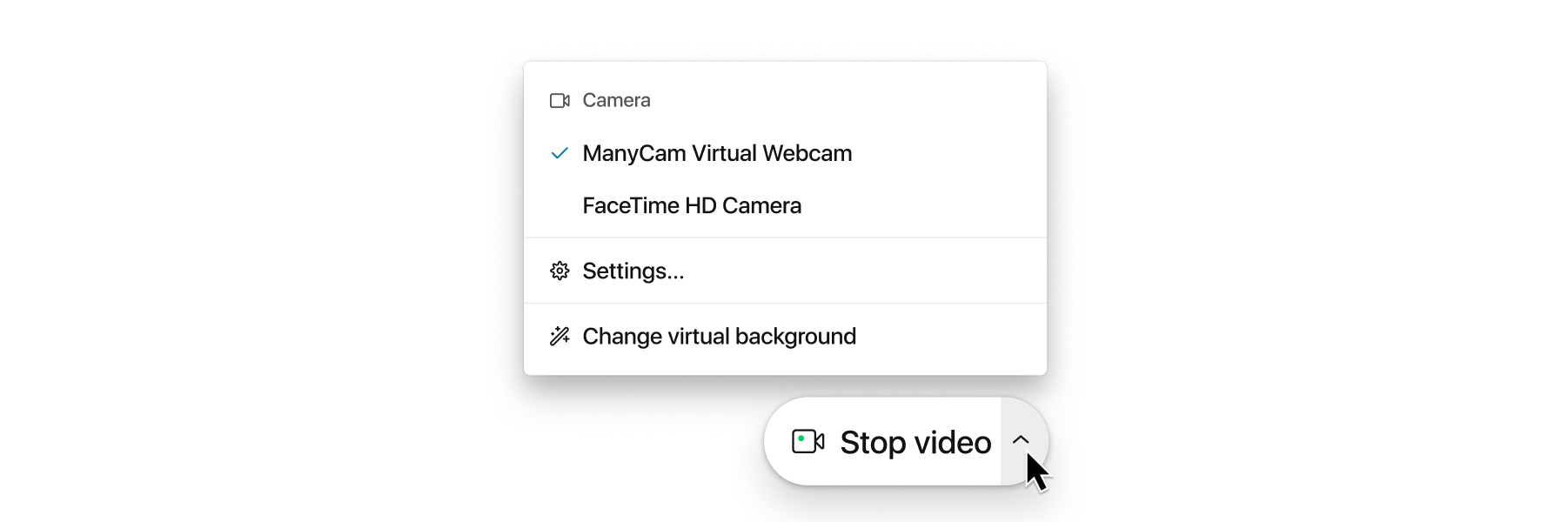Click the Stop video button
This screenshot has width=1568, height=522.
click(882, 441)
